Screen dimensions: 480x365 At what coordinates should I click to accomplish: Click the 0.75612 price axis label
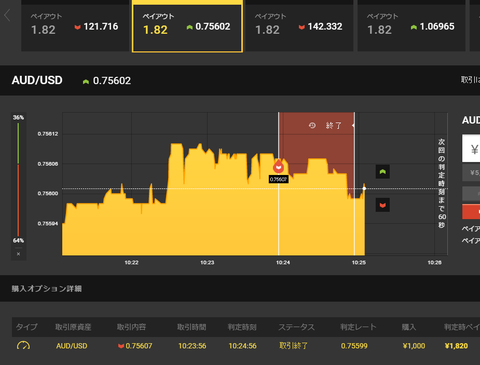[48, 134]
